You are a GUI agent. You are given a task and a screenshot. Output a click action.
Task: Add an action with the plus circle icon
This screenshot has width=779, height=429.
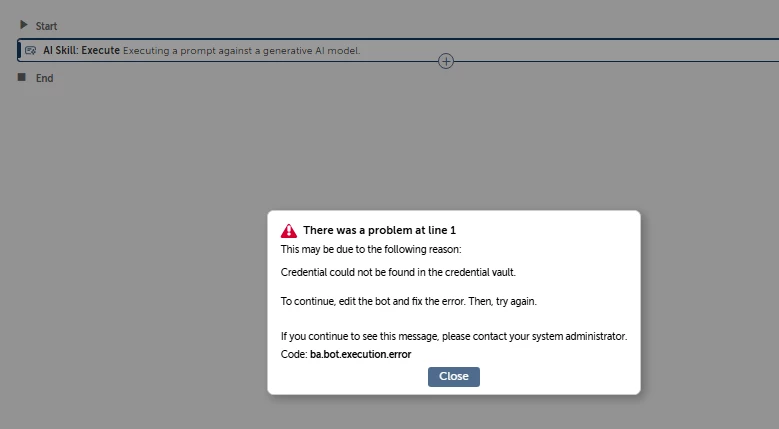coord(446,61)
